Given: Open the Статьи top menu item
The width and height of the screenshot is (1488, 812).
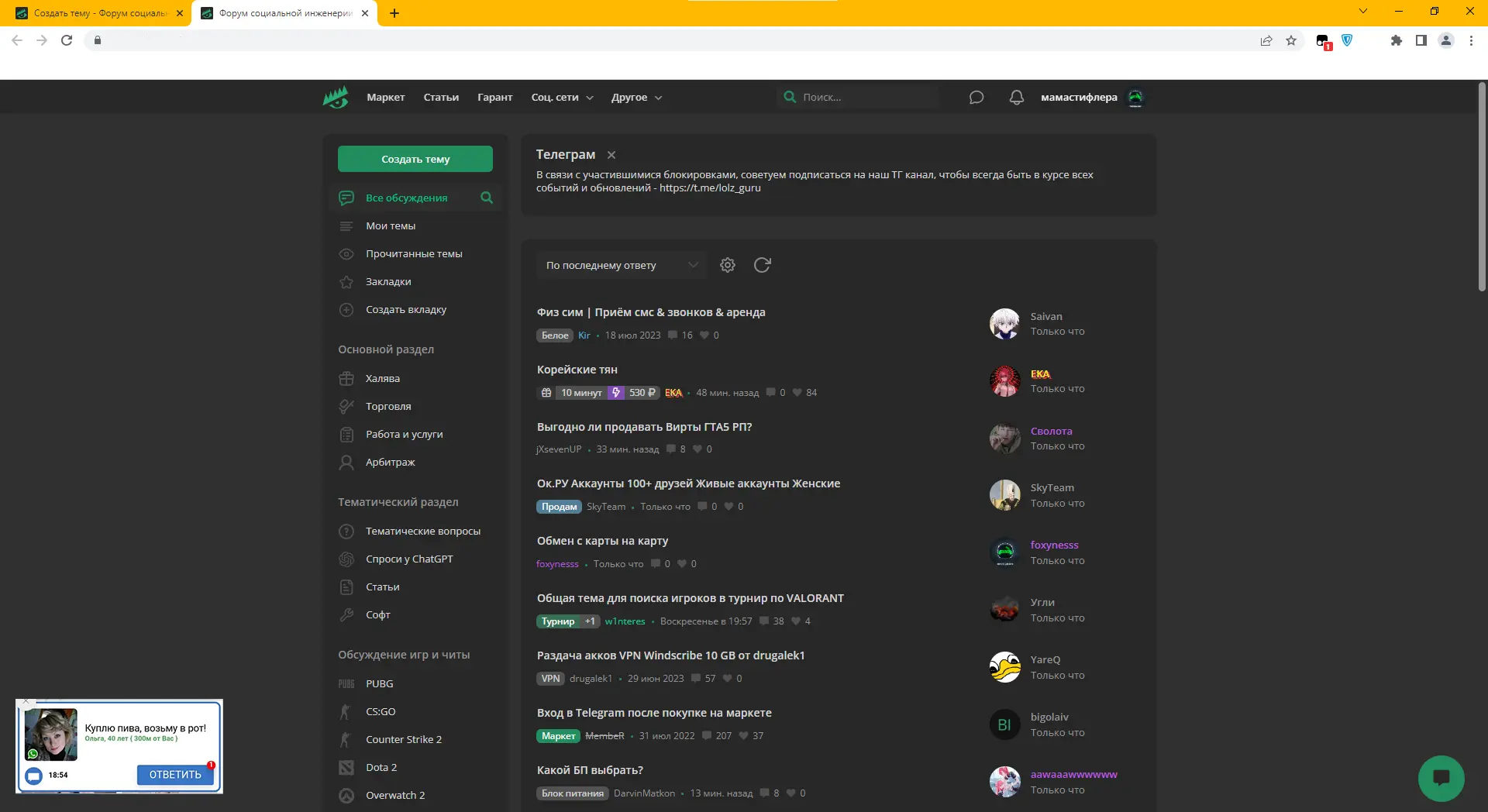Looking at the screenshot, I should pos(441,97).
